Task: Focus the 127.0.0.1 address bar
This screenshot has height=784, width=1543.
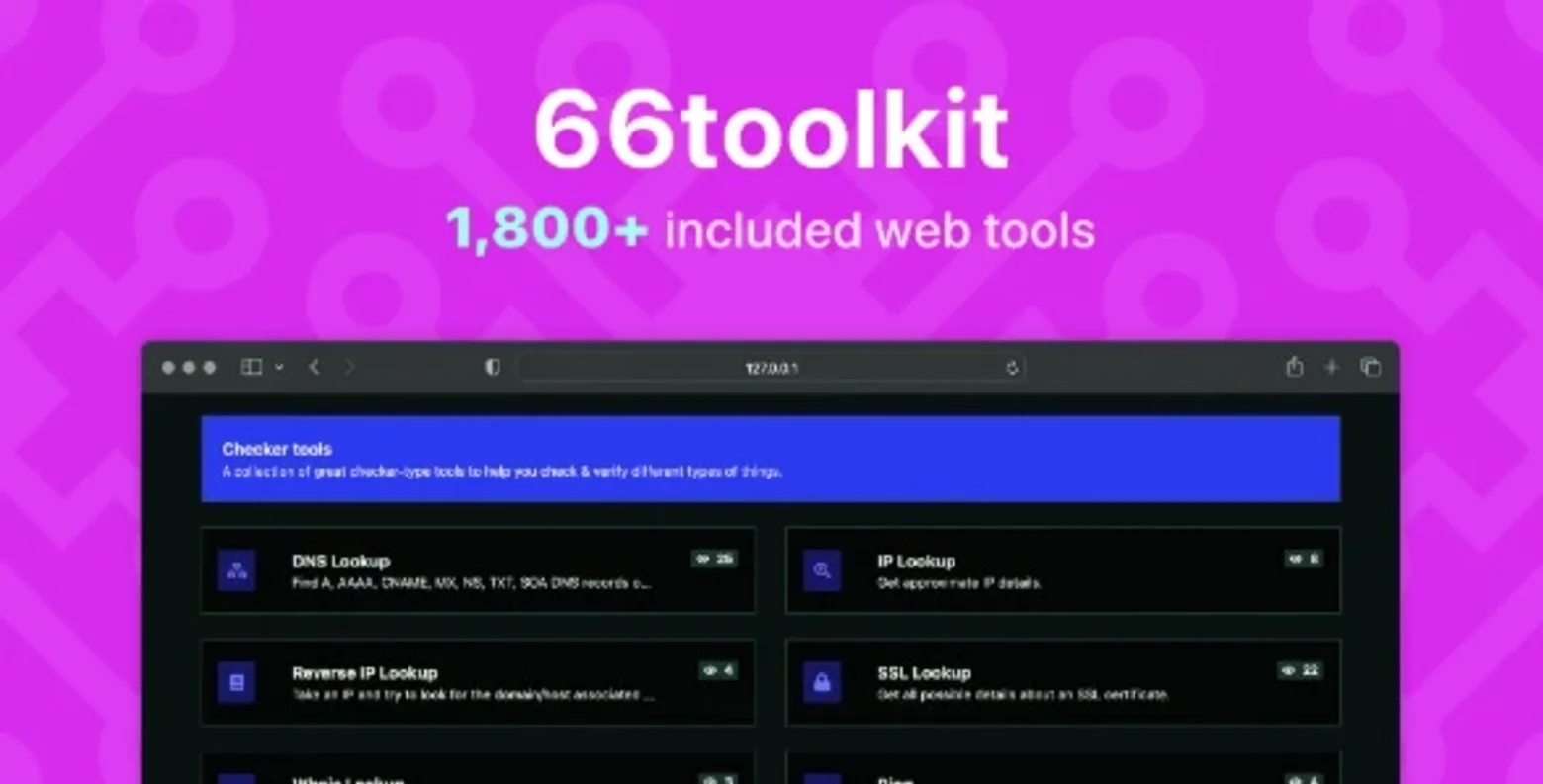Action: click(x=771, y=368)
